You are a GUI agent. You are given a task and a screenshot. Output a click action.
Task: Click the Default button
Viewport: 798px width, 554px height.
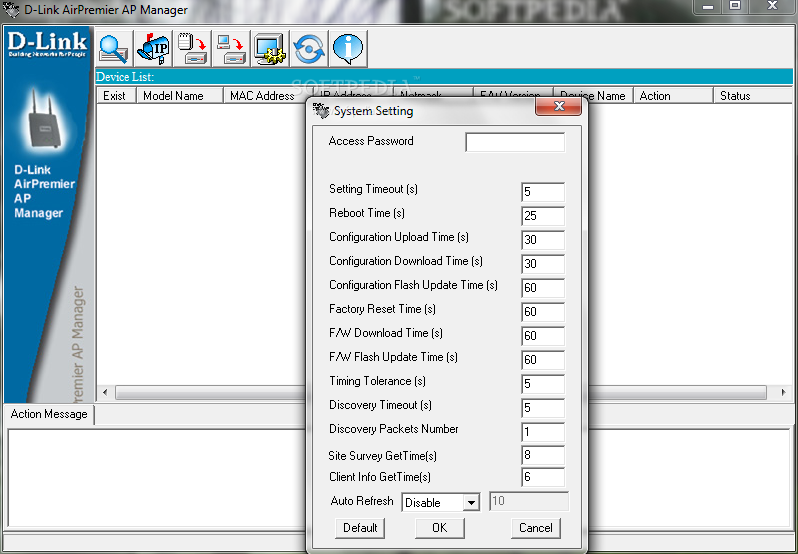pyautogui.click(x=360, y=528)
